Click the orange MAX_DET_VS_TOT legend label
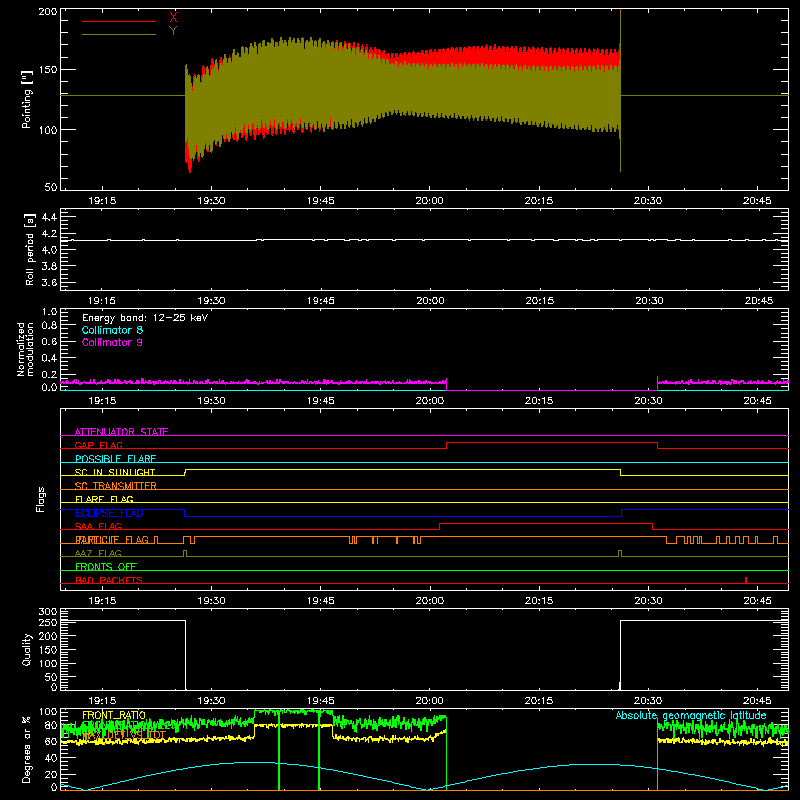 tap(124, 735)
